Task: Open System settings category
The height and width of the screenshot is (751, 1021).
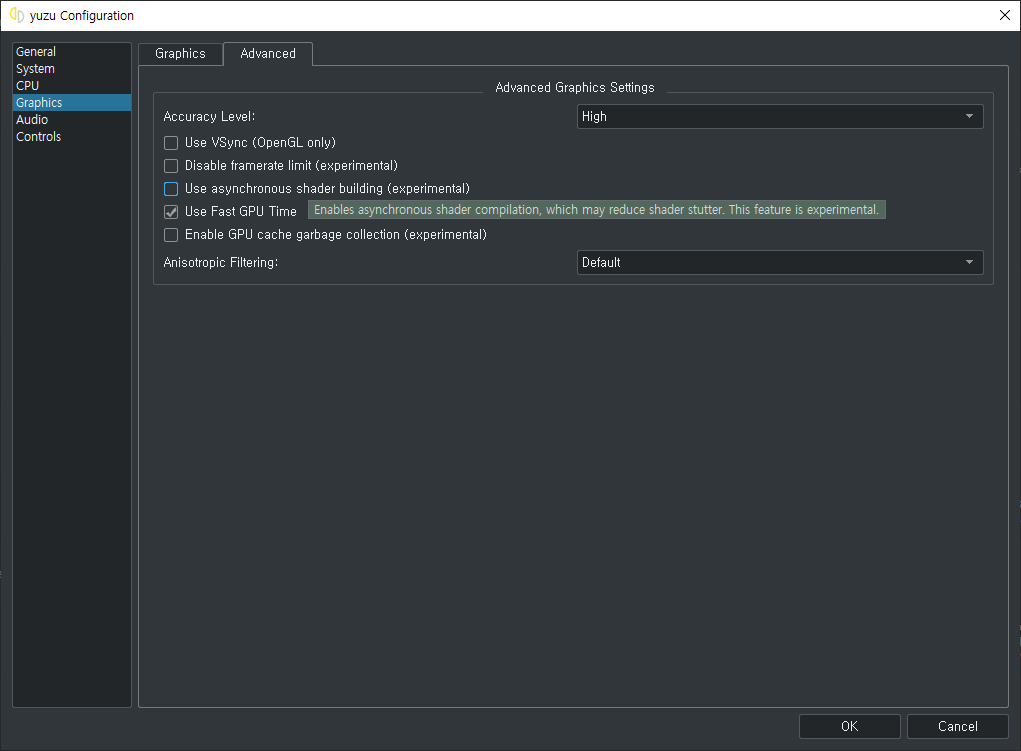Action: (x=72, y=68)
